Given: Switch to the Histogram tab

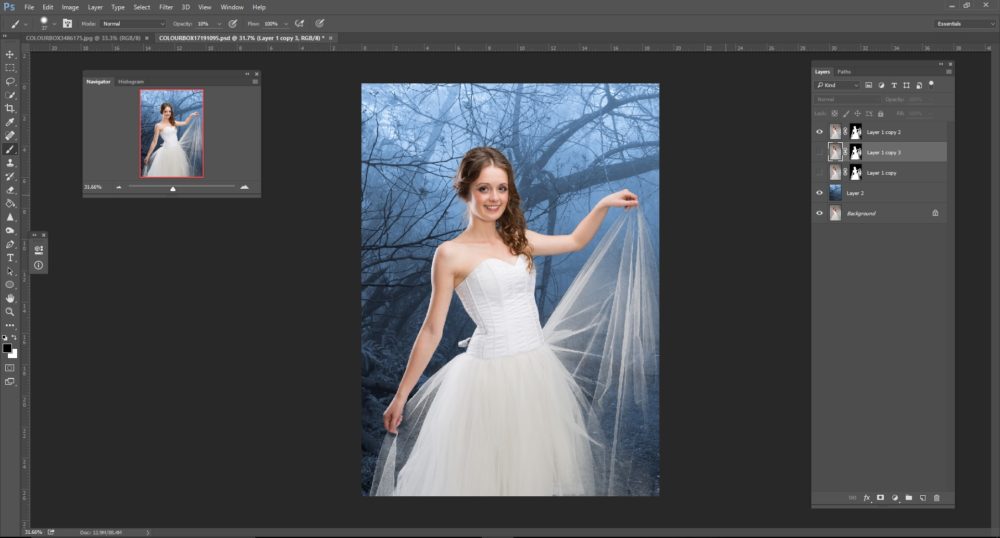Looking at the screenshot, I should pyautogui.click(x=131, y=81).
